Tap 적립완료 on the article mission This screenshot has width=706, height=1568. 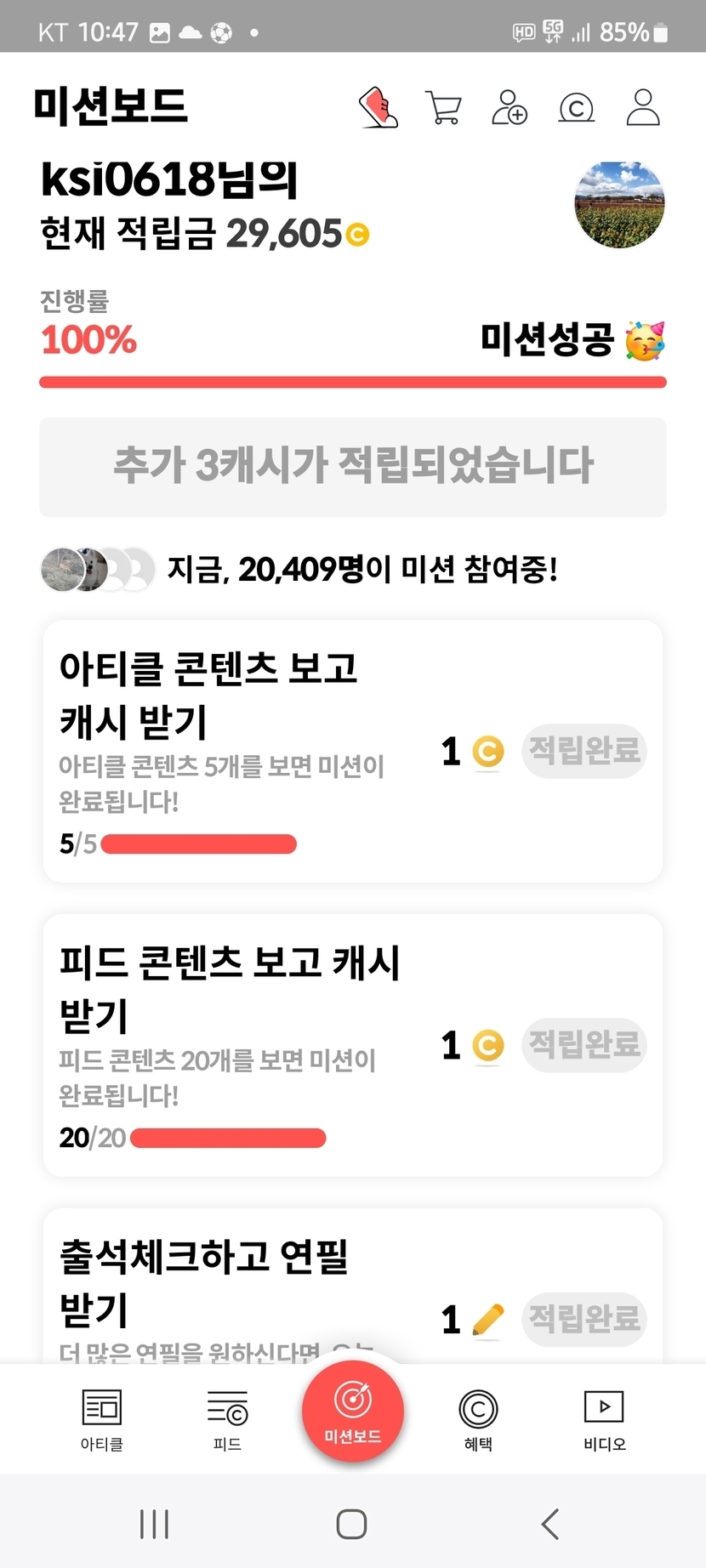584,751
